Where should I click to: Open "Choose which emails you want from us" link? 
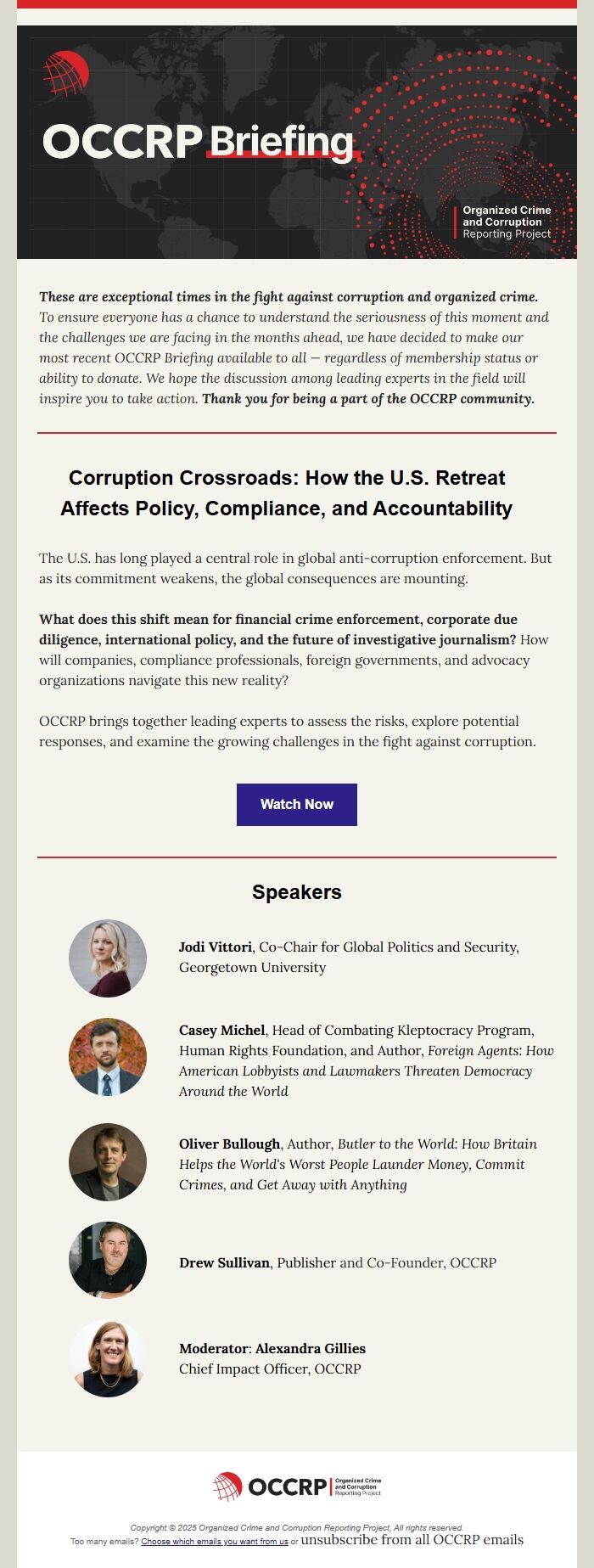click(x=215, y=1541)
